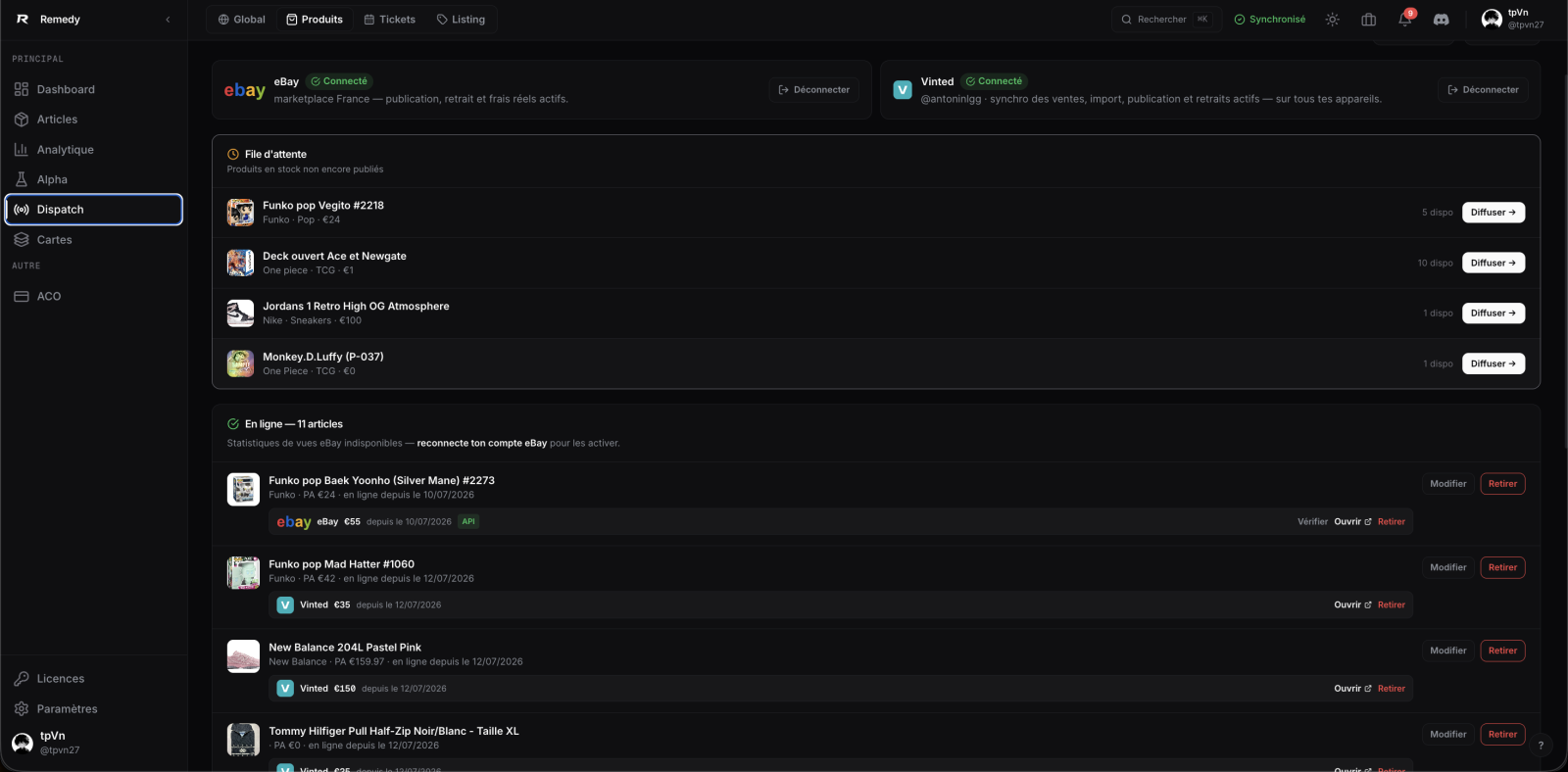Open Jordans 1 Retro thumbnail
This screenshot has height=772, width=1568.
pyautogui.click(x=241, y=314)
